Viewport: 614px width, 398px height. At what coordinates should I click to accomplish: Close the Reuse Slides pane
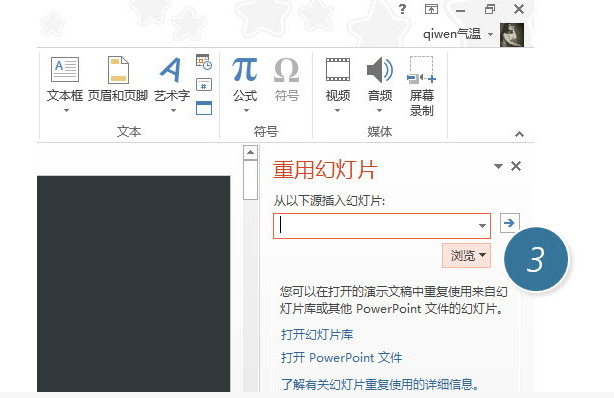[516, 166]
